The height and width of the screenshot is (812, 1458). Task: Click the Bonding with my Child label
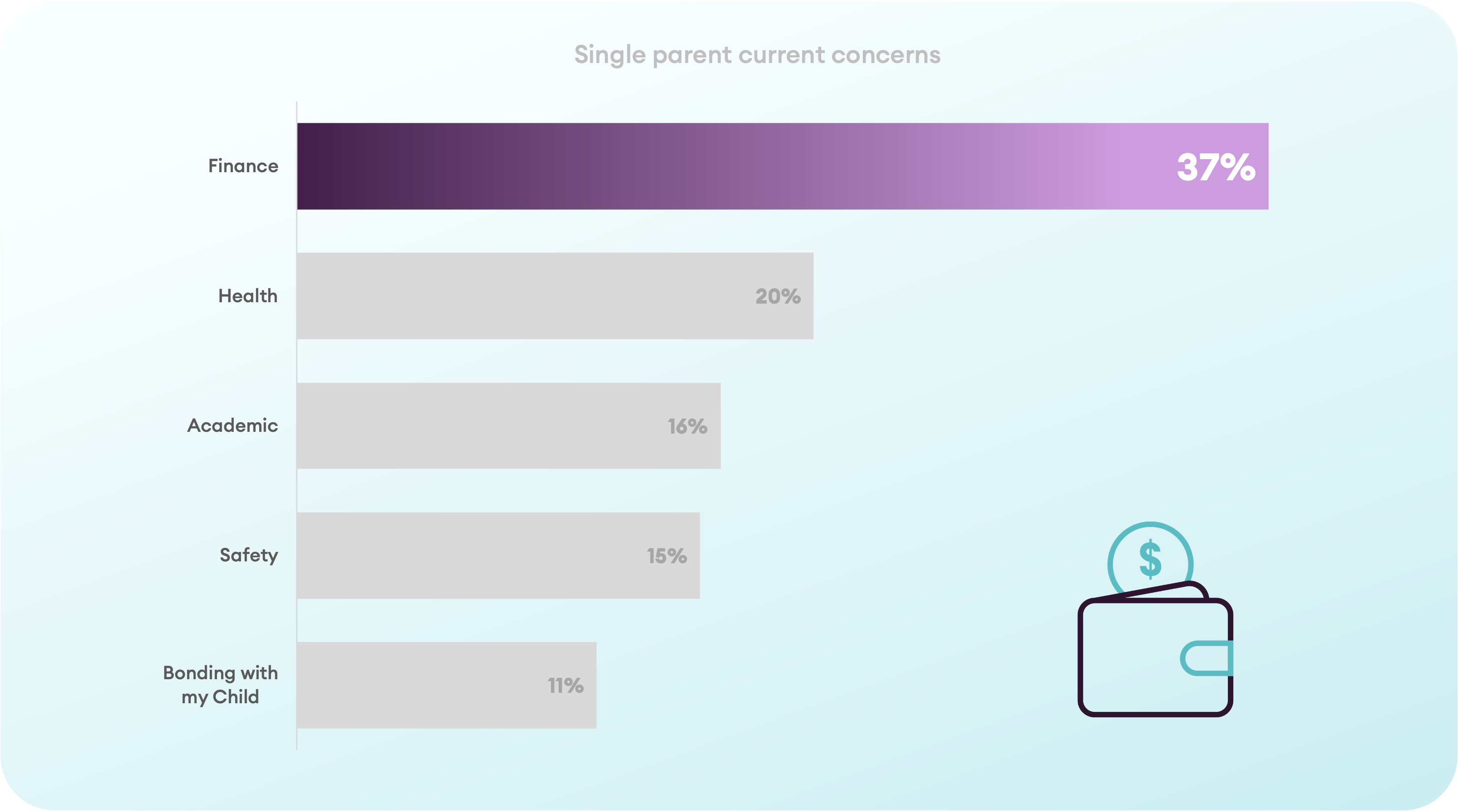coord(220,685)
